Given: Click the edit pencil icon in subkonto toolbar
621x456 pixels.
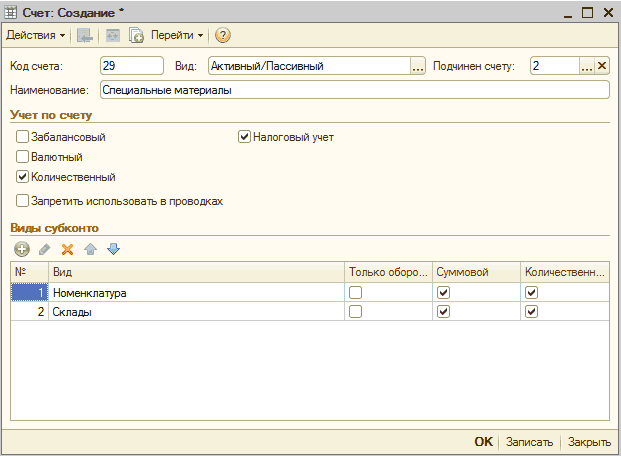Looking at the screenshot, I should 44,249.
